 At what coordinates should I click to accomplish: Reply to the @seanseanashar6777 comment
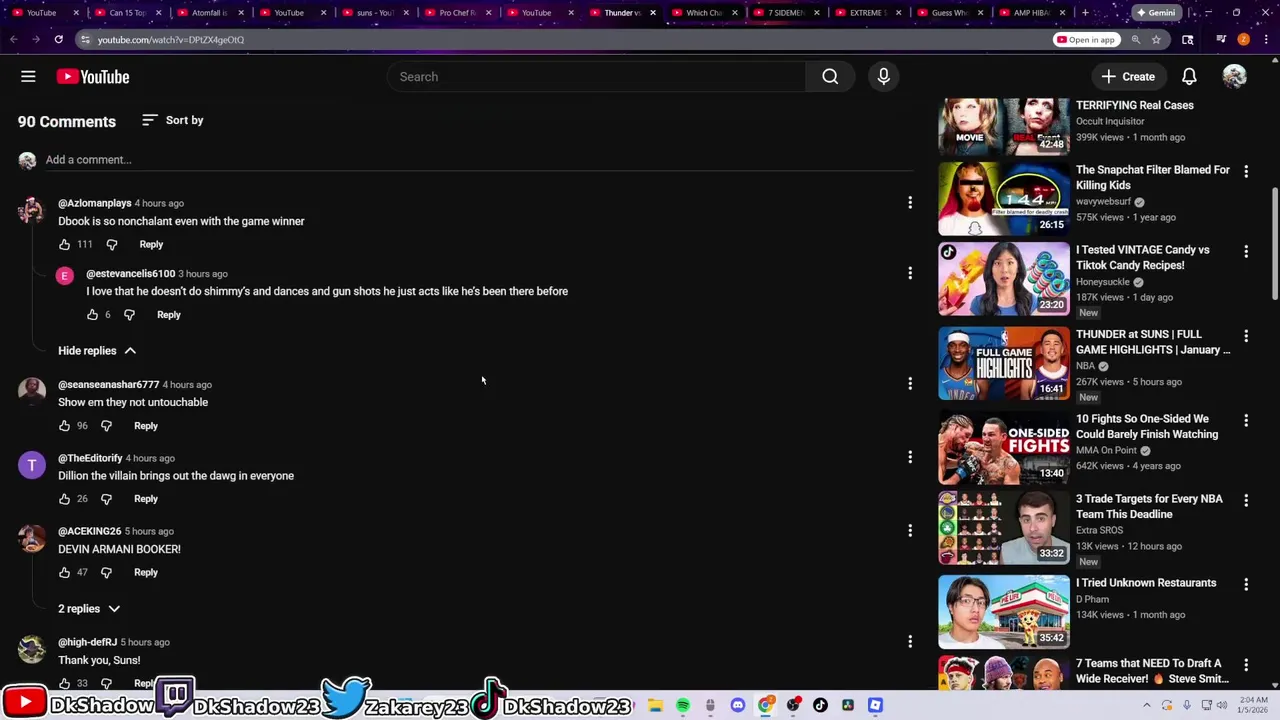coord(146,426)
